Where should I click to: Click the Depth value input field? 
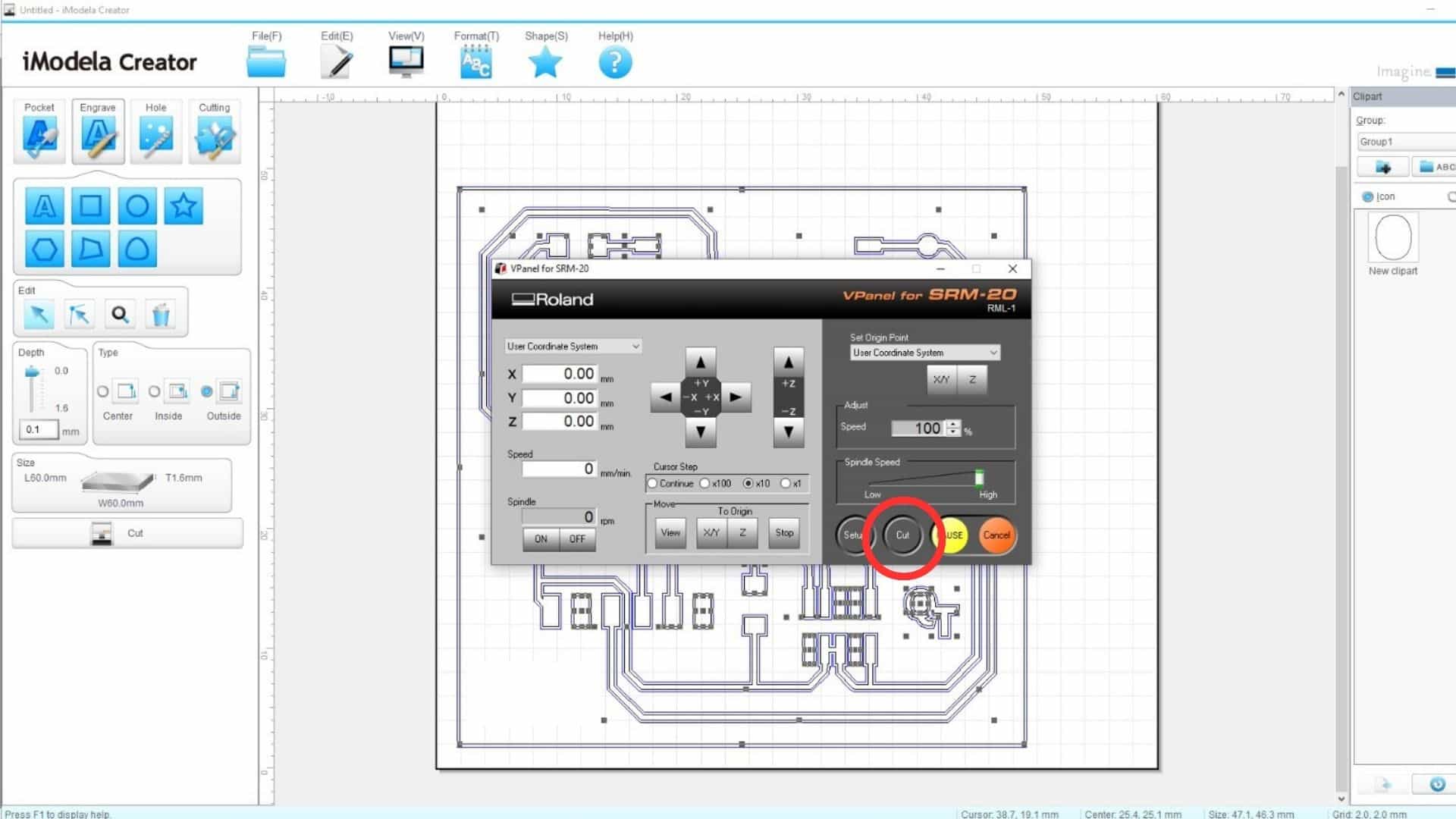coord(39,429)
